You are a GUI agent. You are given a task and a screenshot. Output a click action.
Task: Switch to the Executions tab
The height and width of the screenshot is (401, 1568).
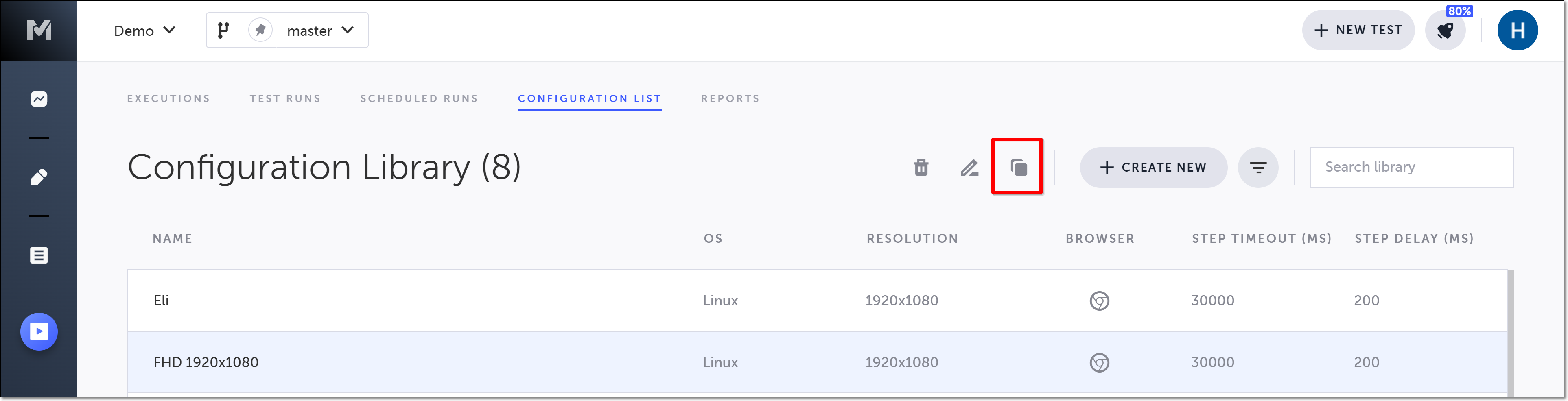(x=168, y=98)
